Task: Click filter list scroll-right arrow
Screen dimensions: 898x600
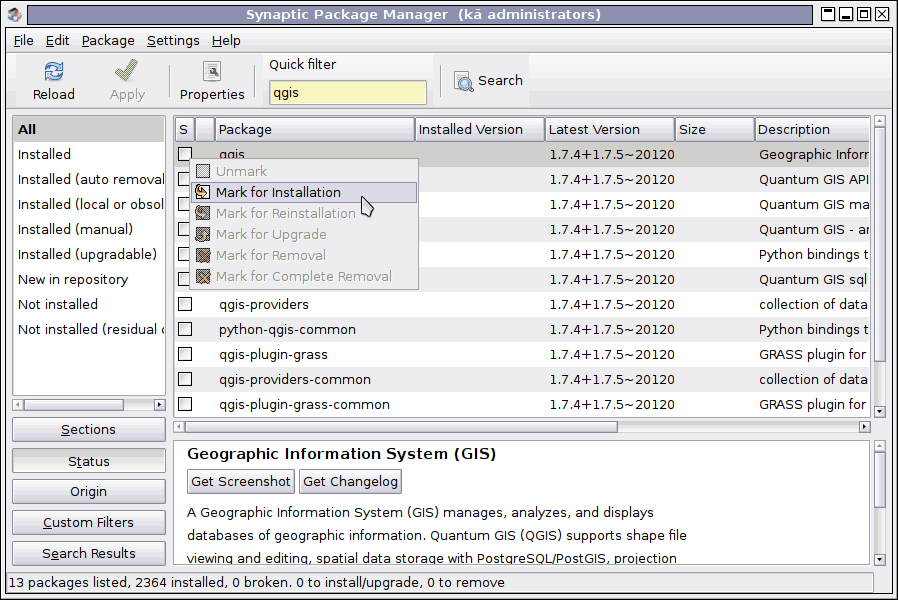Action: 159,405
